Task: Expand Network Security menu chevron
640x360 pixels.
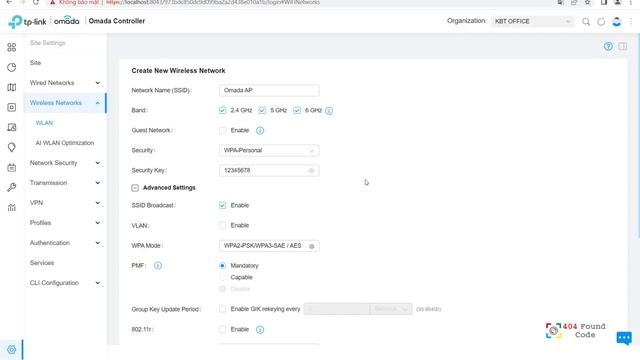Action: (98, 163)
